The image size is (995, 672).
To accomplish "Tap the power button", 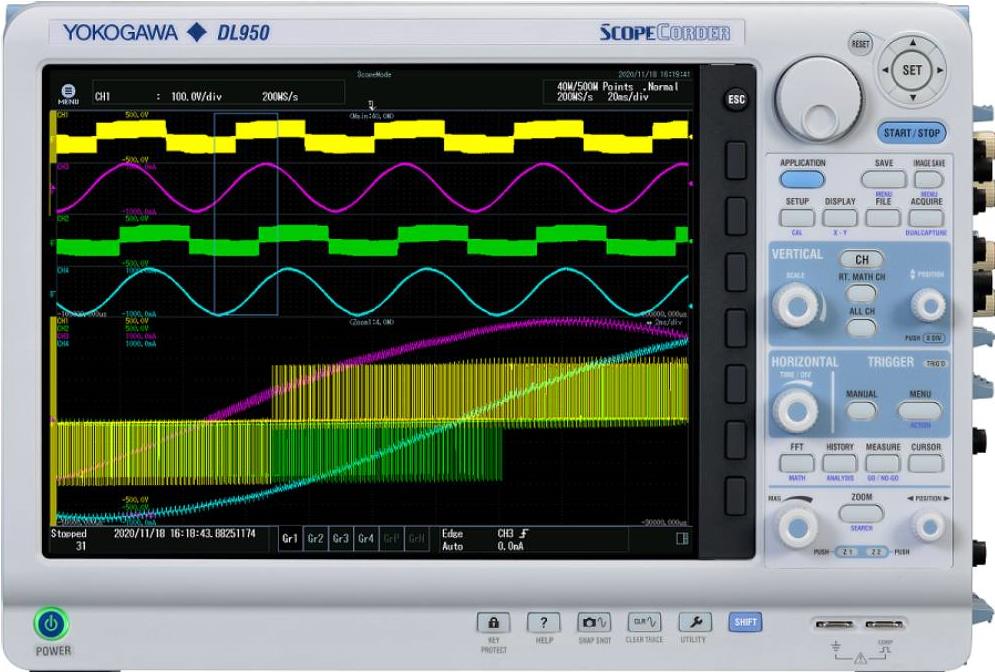I will pyautogui.click(x=51, y=624).
